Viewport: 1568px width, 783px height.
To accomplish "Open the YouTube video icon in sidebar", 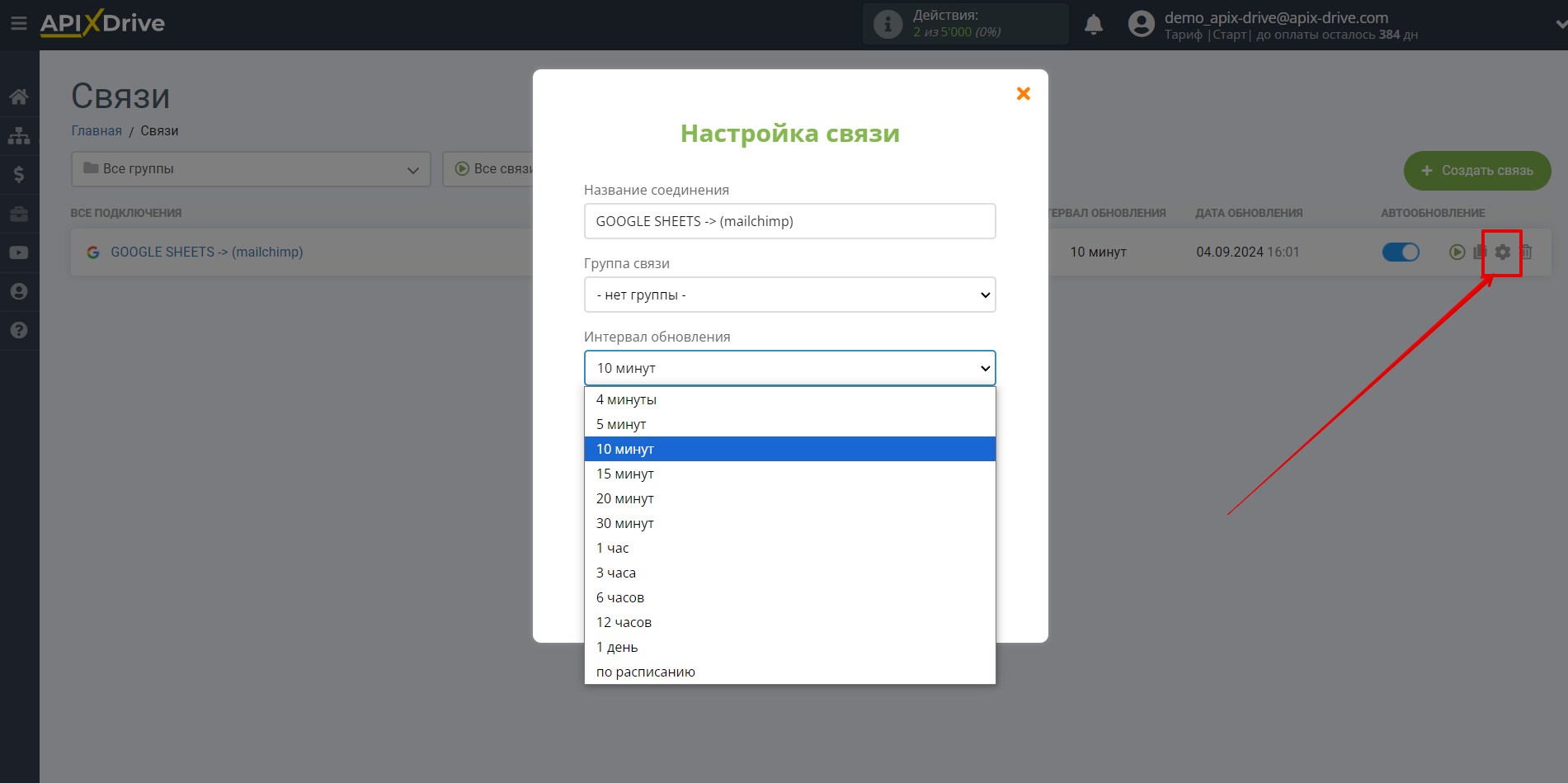I will (19, 252).
